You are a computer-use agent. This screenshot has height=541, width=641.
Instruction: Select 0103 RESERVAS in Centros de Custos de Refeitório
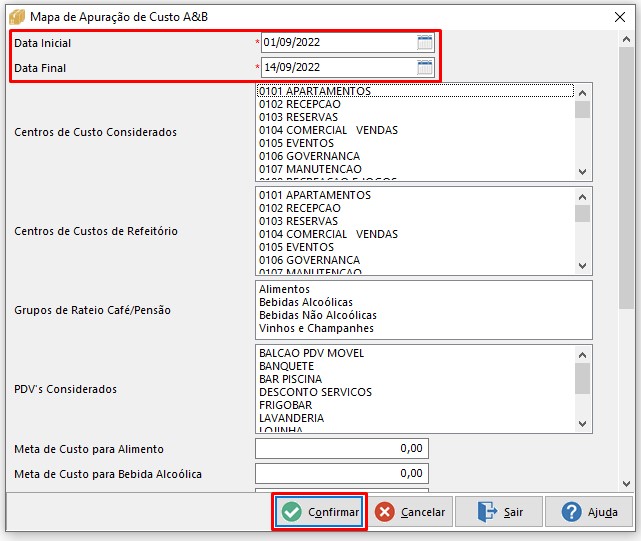(x=416, y=221)
